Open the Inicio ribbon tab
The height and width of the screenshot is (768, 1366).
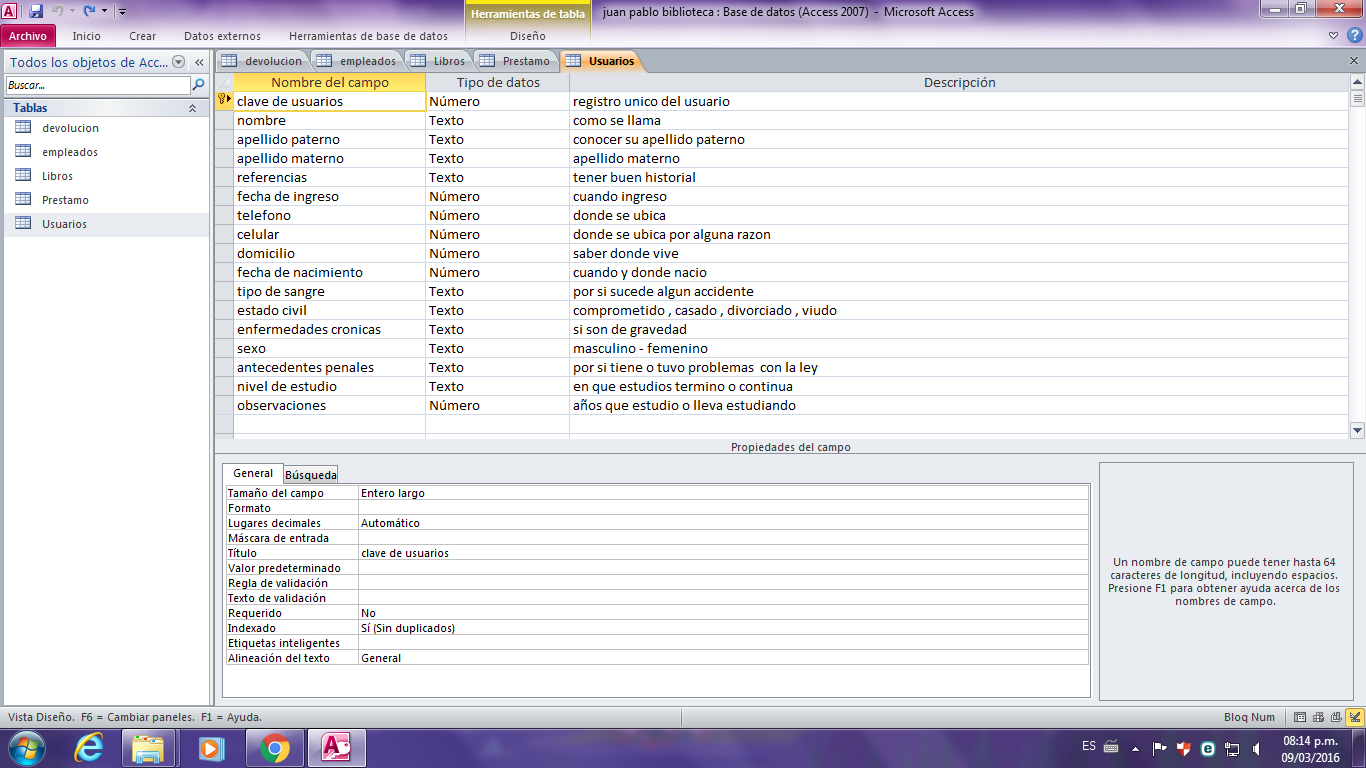tap(87, 36)
